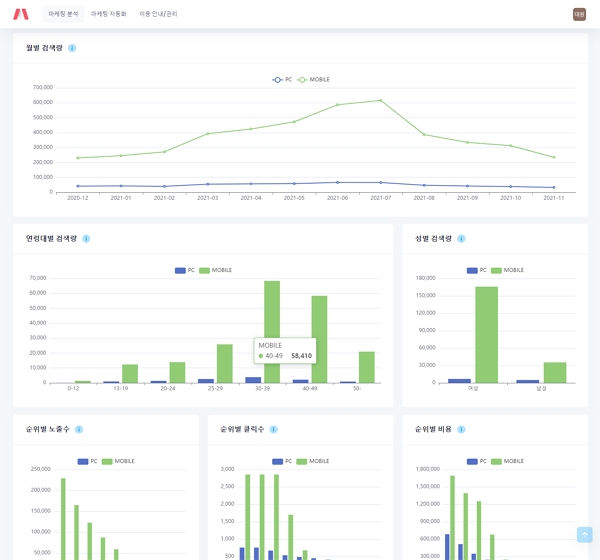Click the 30-39 MOBILE bar in age chart
The height and width of the screenshot is (560, 600).
(272, 331)
